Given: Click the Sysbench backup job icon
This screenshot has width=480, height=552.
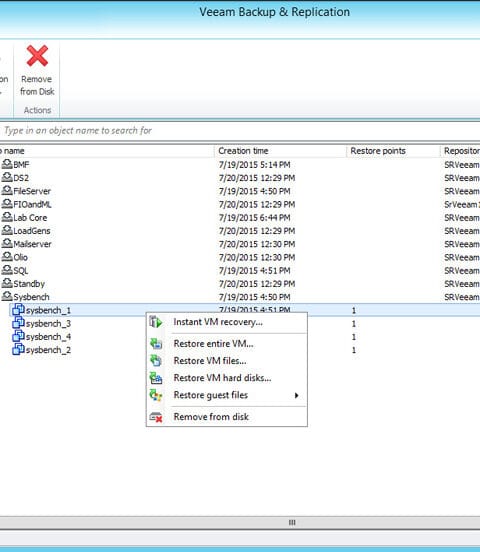Looking at the screenshot, I should pyautogui.click(x=7, y=296).
